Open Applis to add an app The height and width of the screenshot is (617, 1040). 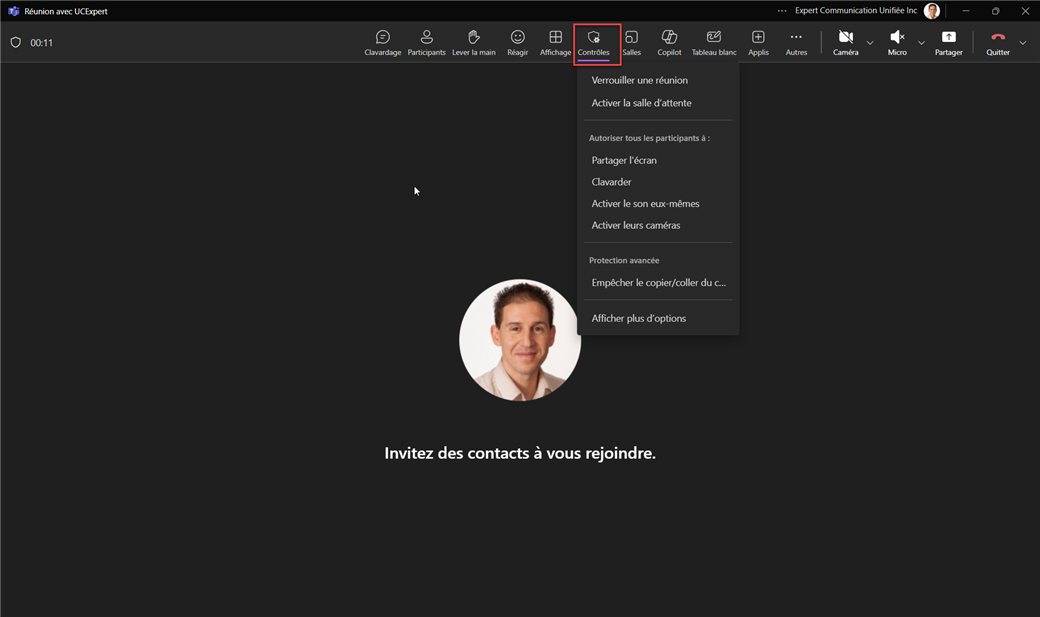pyautogui.click(x=758, y=42)
